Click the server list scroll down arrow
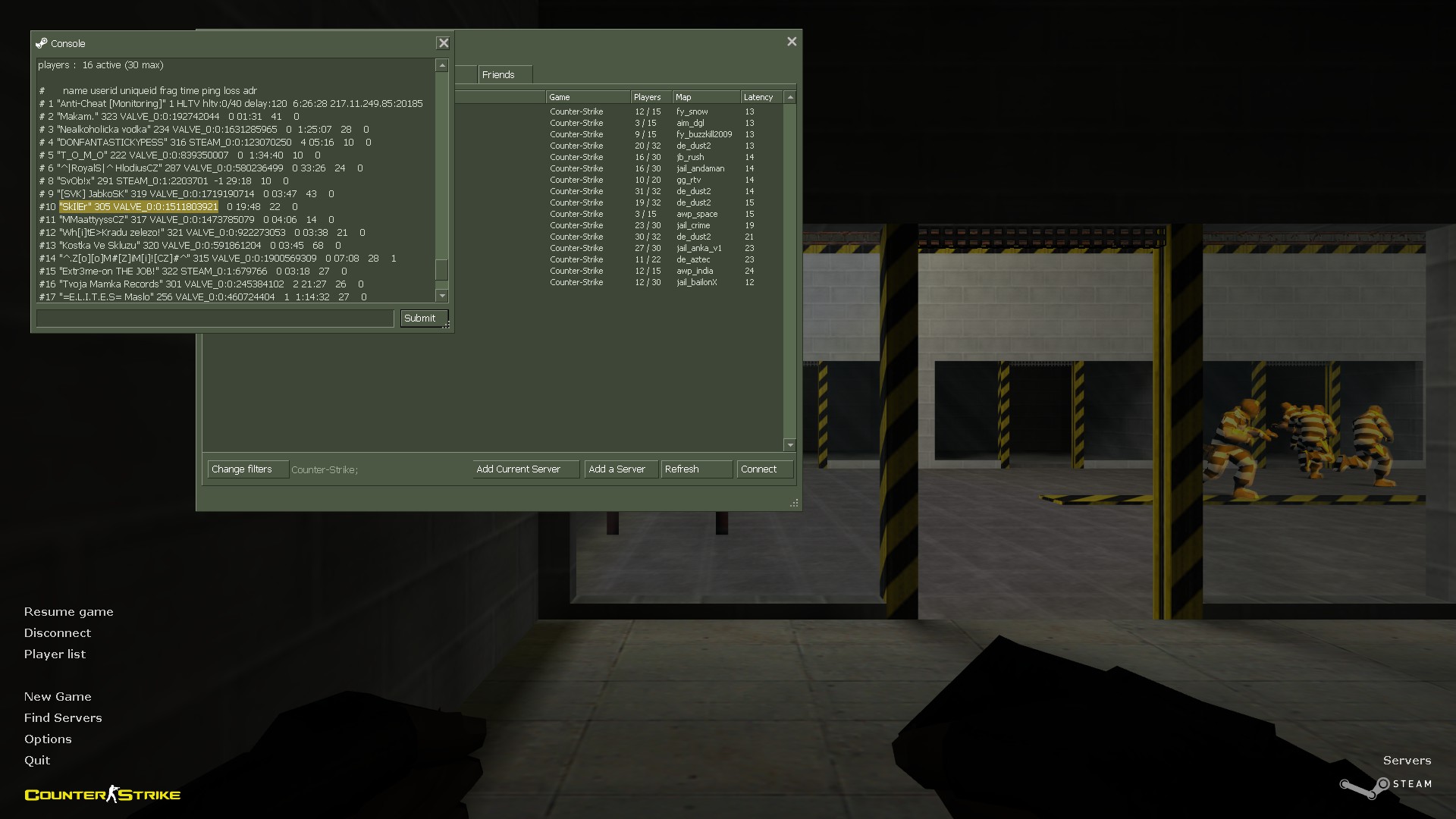 [x=790, y=445]
